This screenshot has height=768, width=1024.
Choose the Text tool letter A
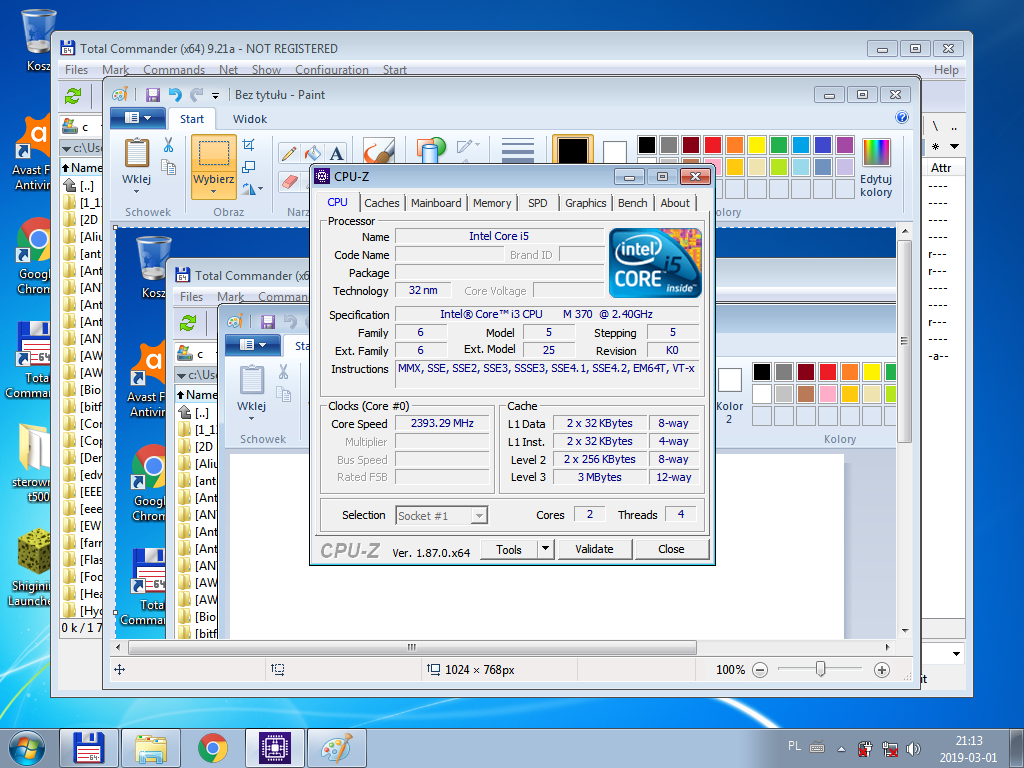336,154
